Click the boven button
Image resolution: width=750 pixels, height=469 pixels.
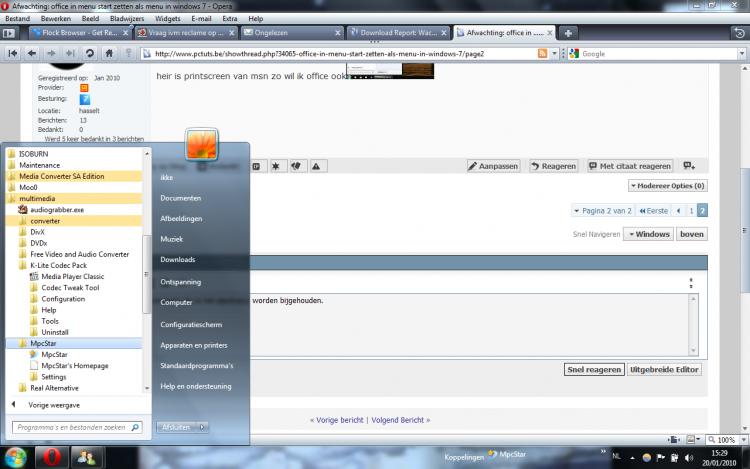click(692, 234)
